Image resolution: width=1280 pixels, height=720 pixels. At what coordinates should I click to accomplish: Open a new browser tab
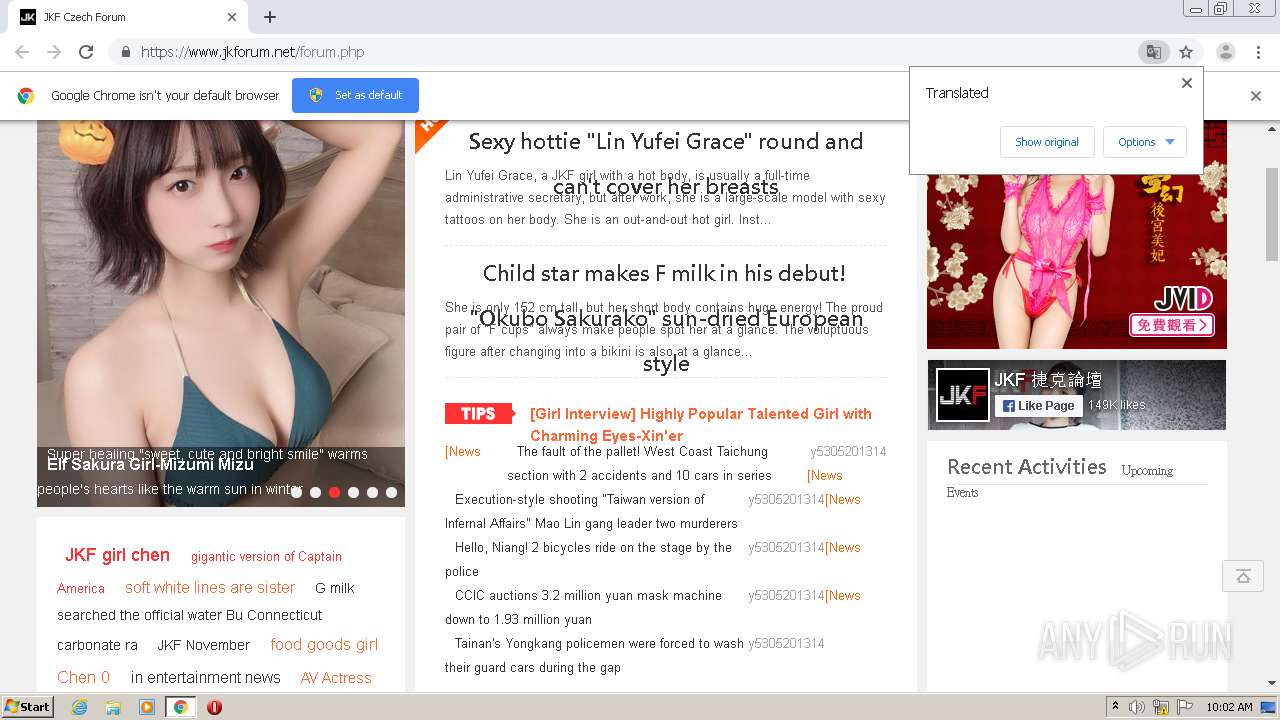tap(270, 17)
